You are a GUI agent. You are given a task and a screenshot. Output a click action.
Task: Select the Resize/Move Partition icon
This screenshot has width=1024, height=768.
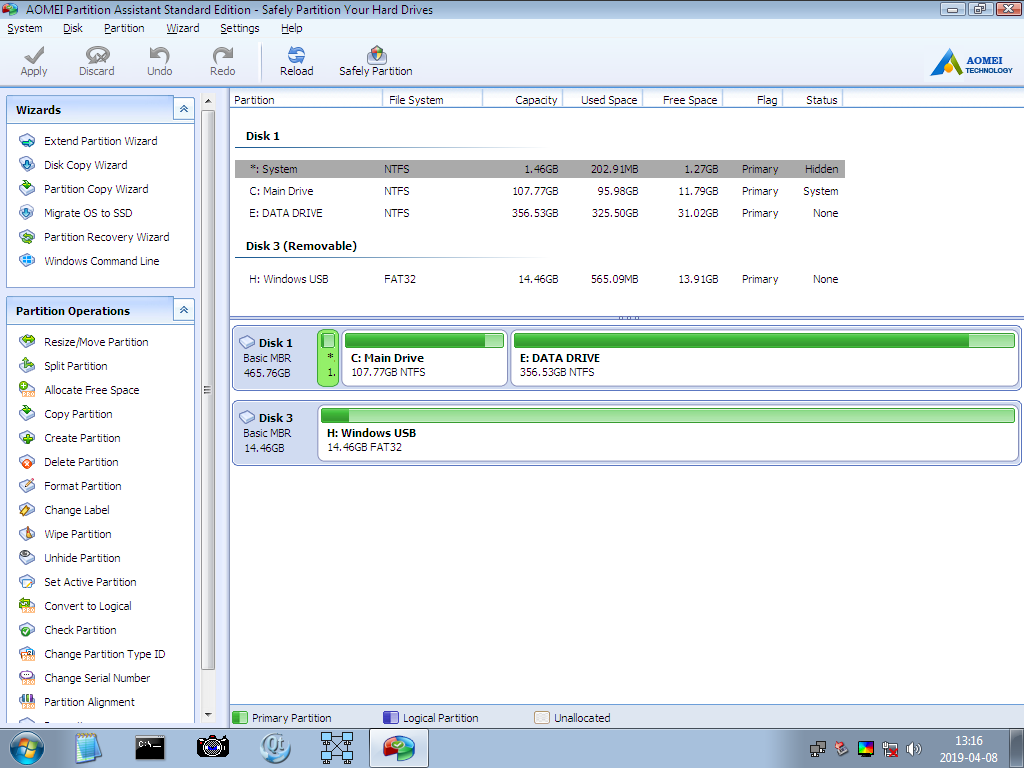pos(27,342)
